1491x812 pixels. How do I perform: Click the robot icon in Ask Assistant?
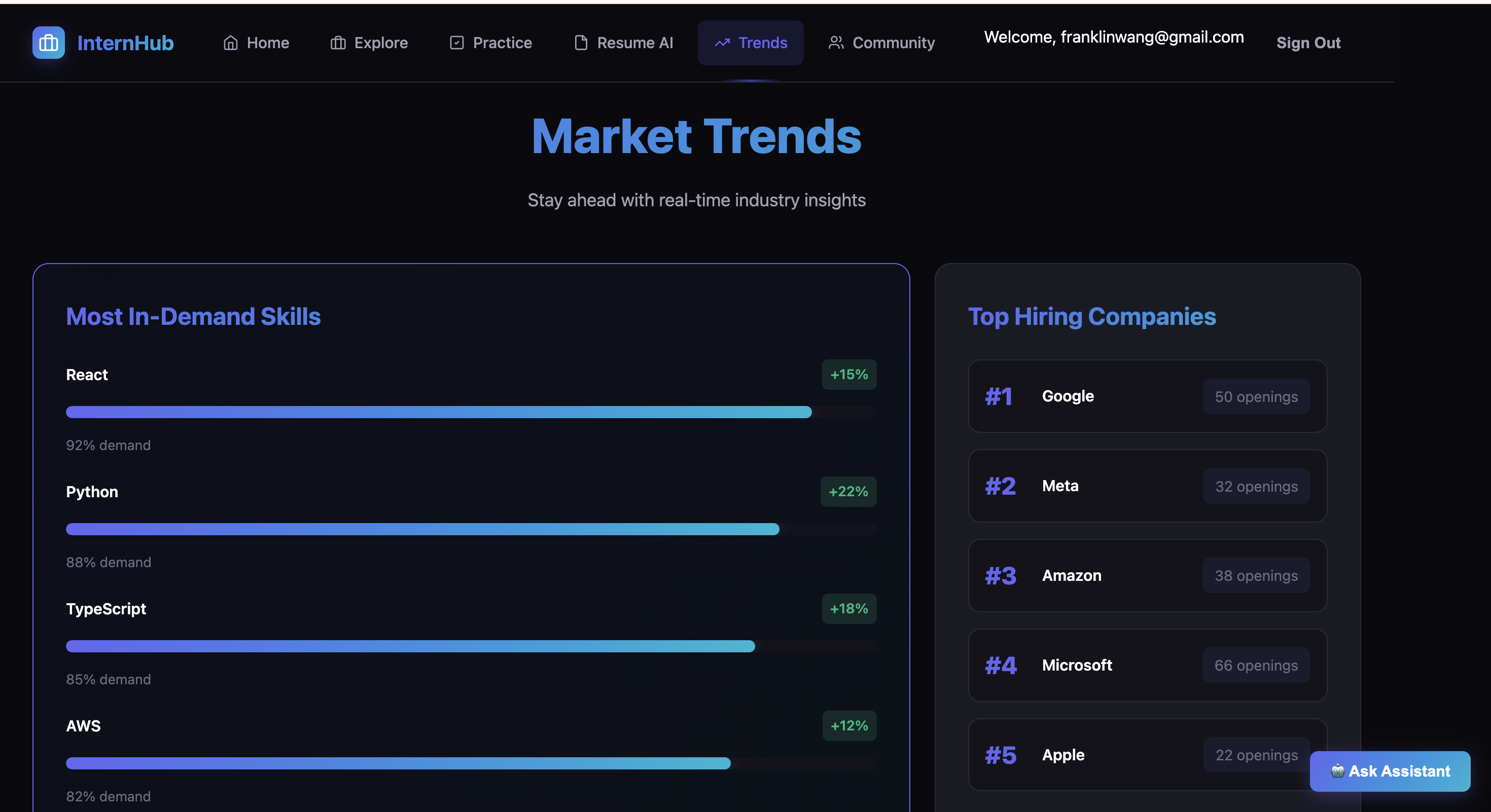pos(1337,771)
